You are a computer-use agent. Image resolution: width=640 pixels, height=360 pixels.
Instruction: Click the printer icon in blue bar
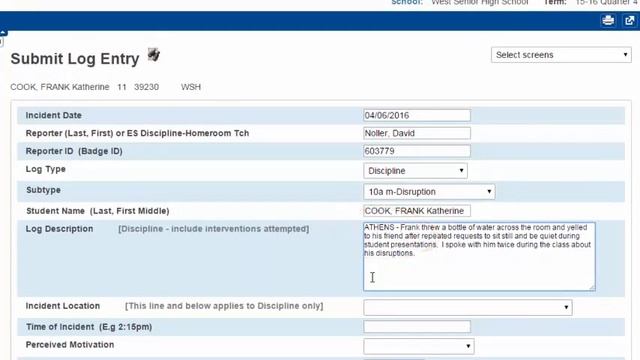pyautogui.click(x=608, y=20)
